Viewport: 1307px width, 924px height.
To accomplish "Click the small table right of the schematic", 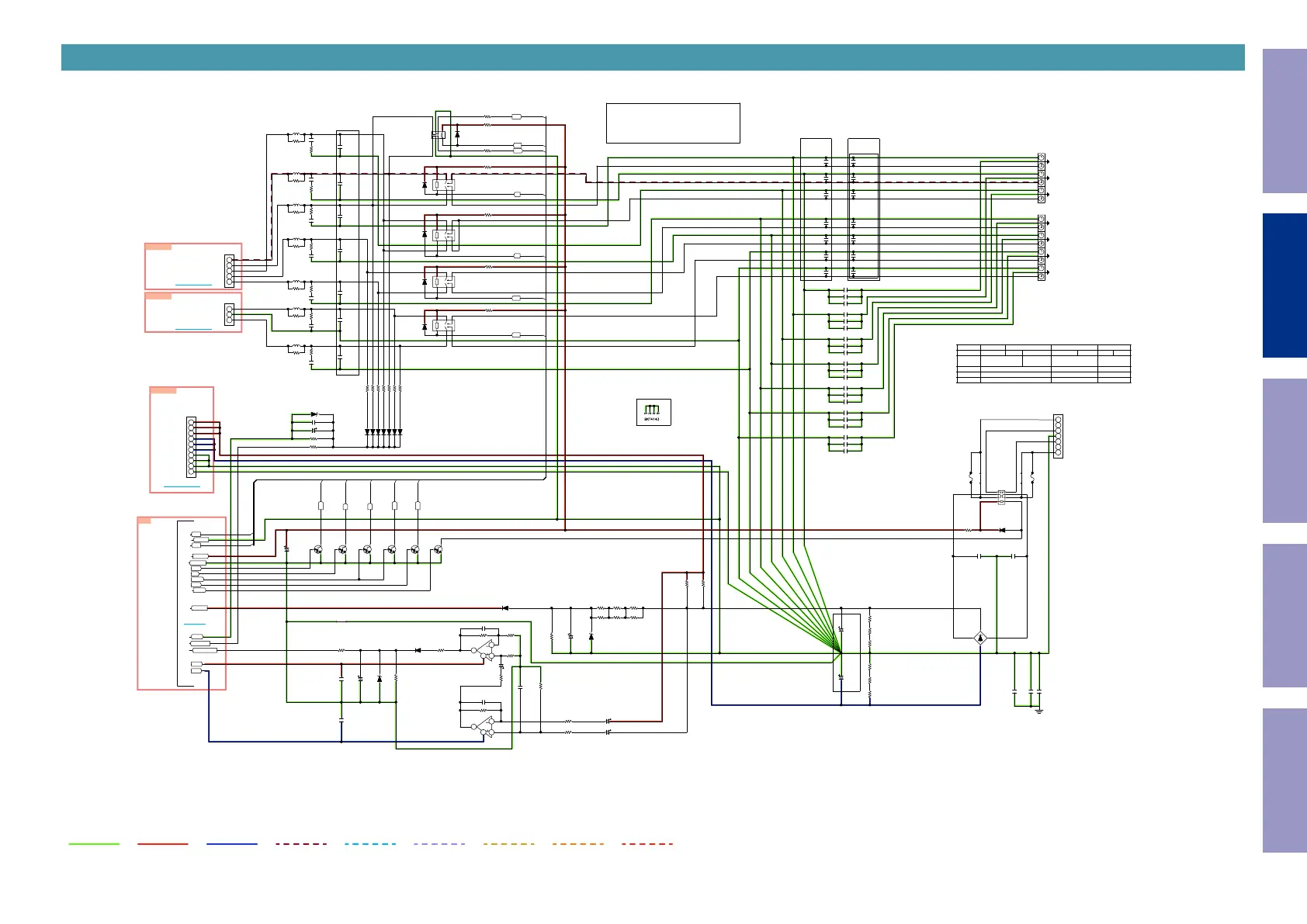I will pos(1044,364).
